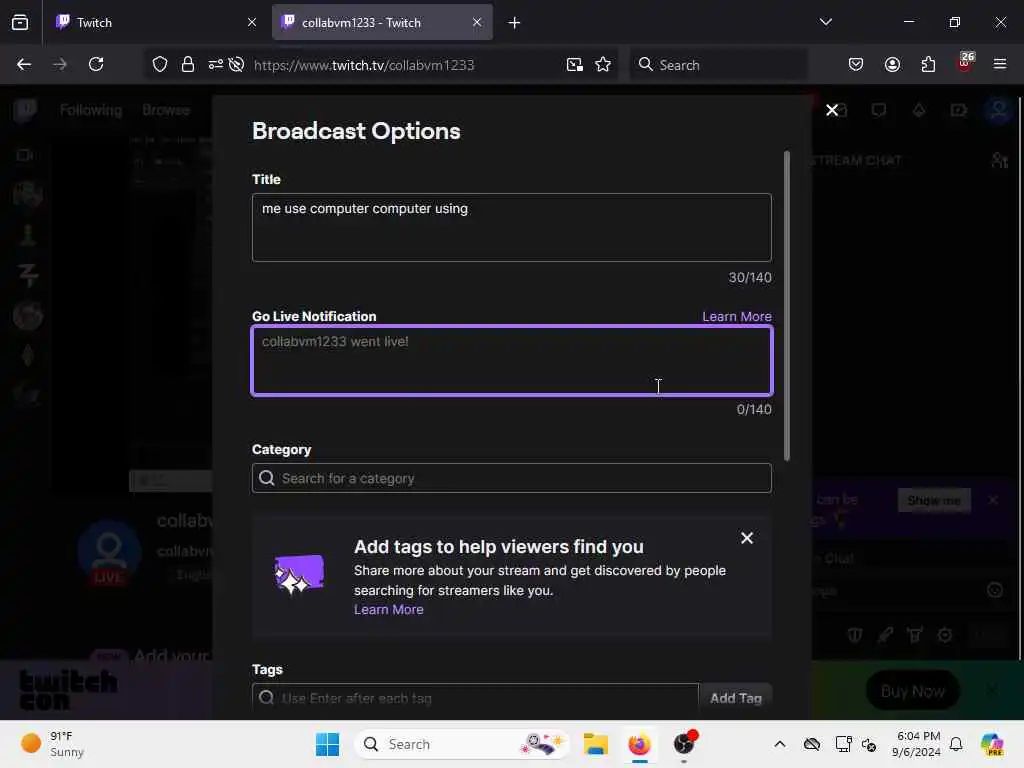This screenshot has width=1024, height=768.
Task: Click the Tags input field
Action: tap(475, 697)
